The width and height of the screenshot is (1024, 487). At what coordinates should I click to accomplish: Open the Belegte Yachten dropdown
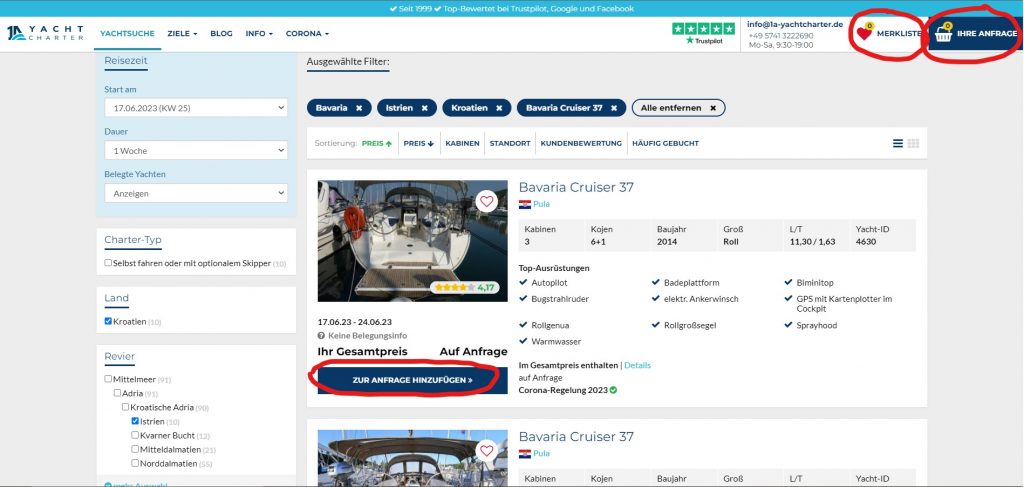(x=195, y=193)
